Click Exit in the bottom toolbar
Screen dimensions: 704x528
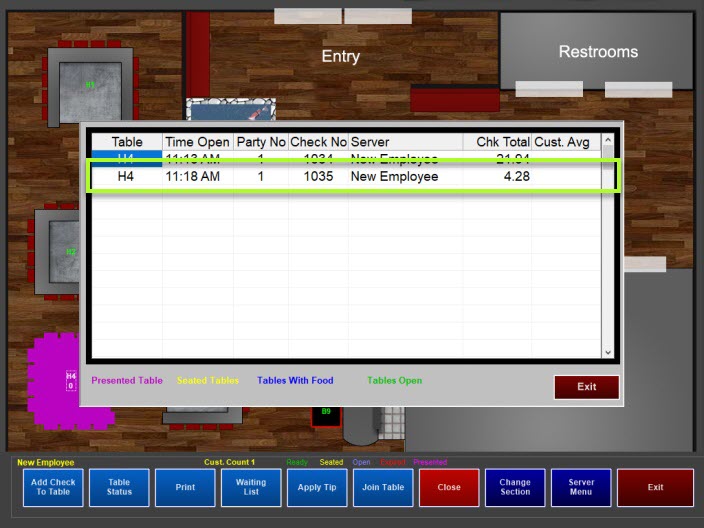tap(655, 487)
